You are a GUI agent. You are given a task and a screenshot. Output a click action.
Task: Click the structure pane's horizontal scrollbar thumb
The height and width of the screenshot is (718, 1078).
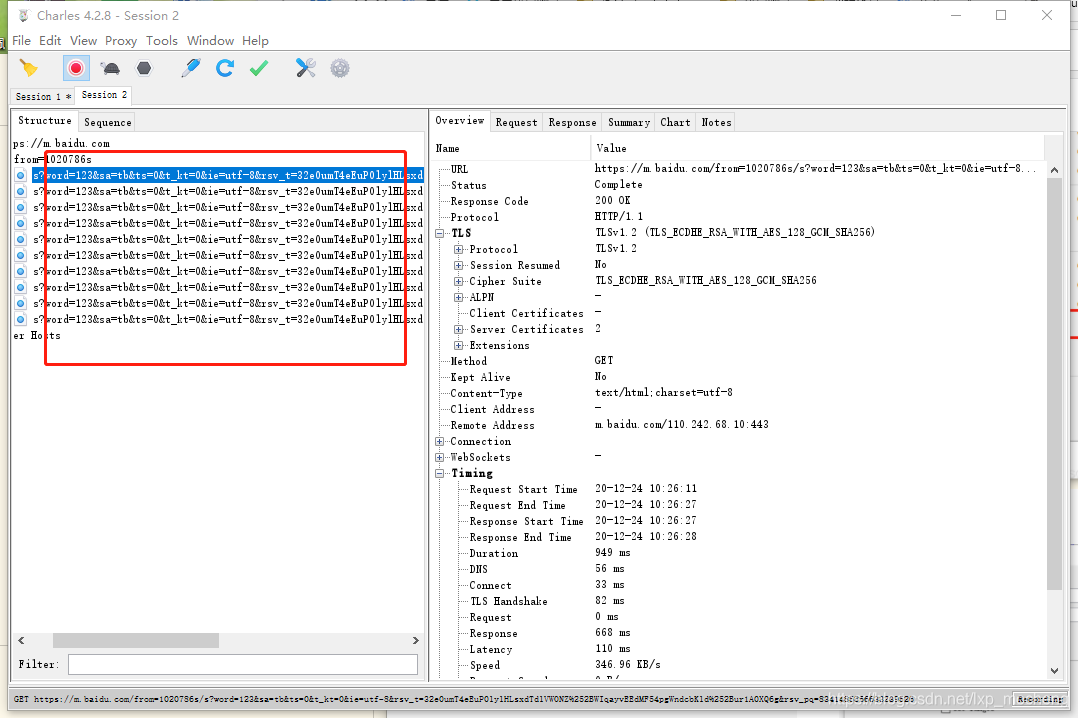pos(136,640)
